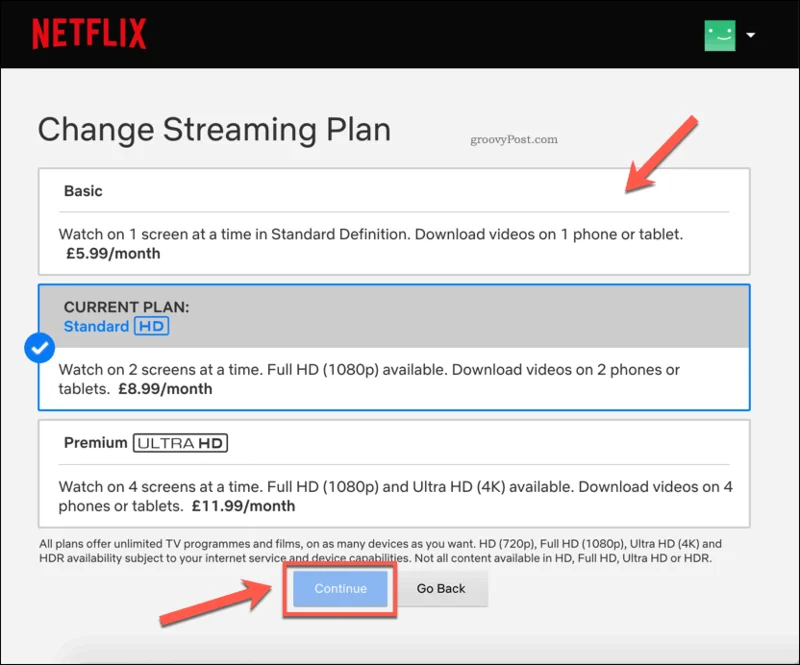Image resolution: width=800 pixels, height=665 pixels.
Task: Click the Netflix logo
Action: (x=89, y=34)
